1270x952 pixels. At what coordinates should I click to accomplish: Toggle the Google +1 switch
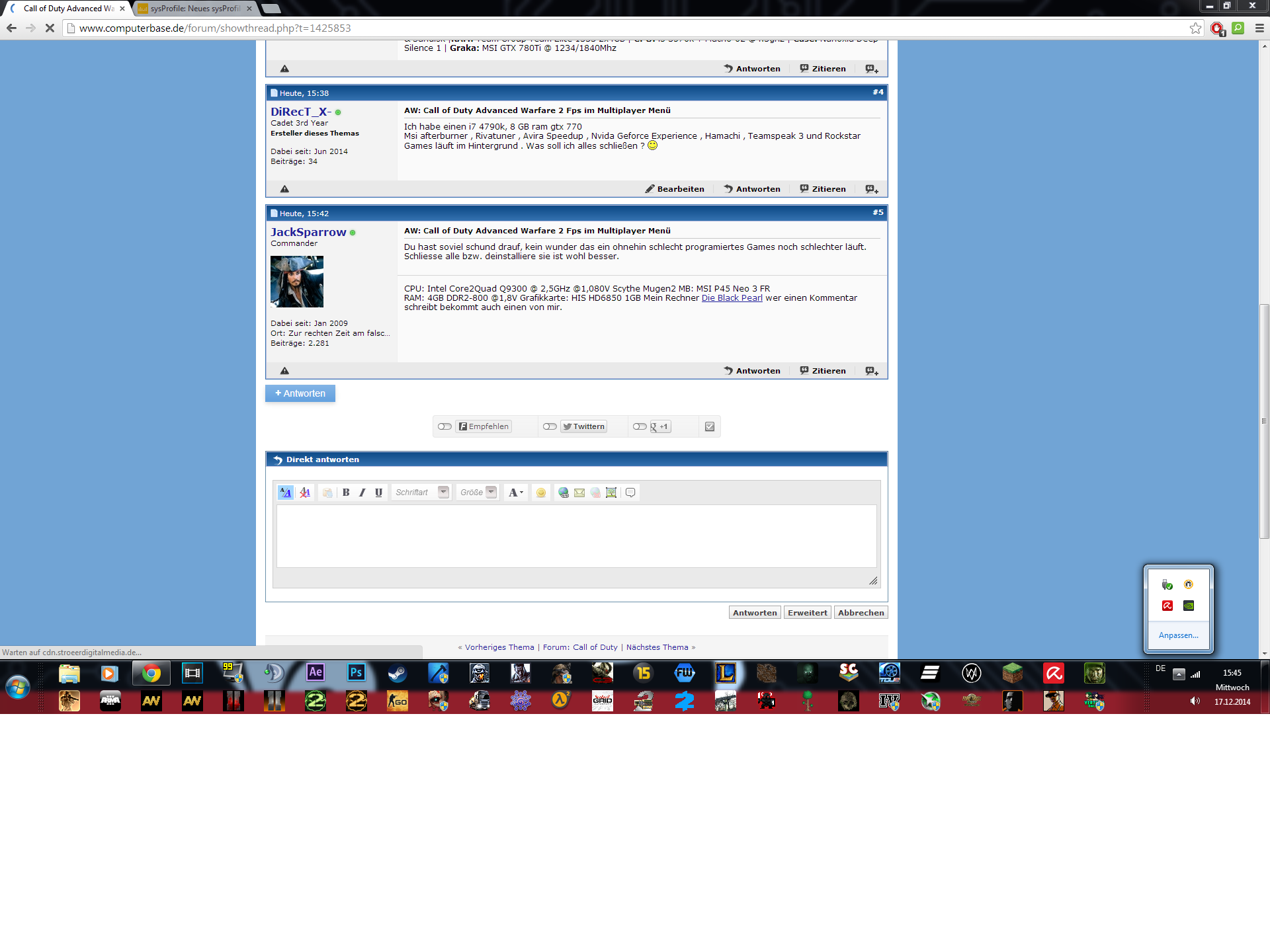click(640, 426)
